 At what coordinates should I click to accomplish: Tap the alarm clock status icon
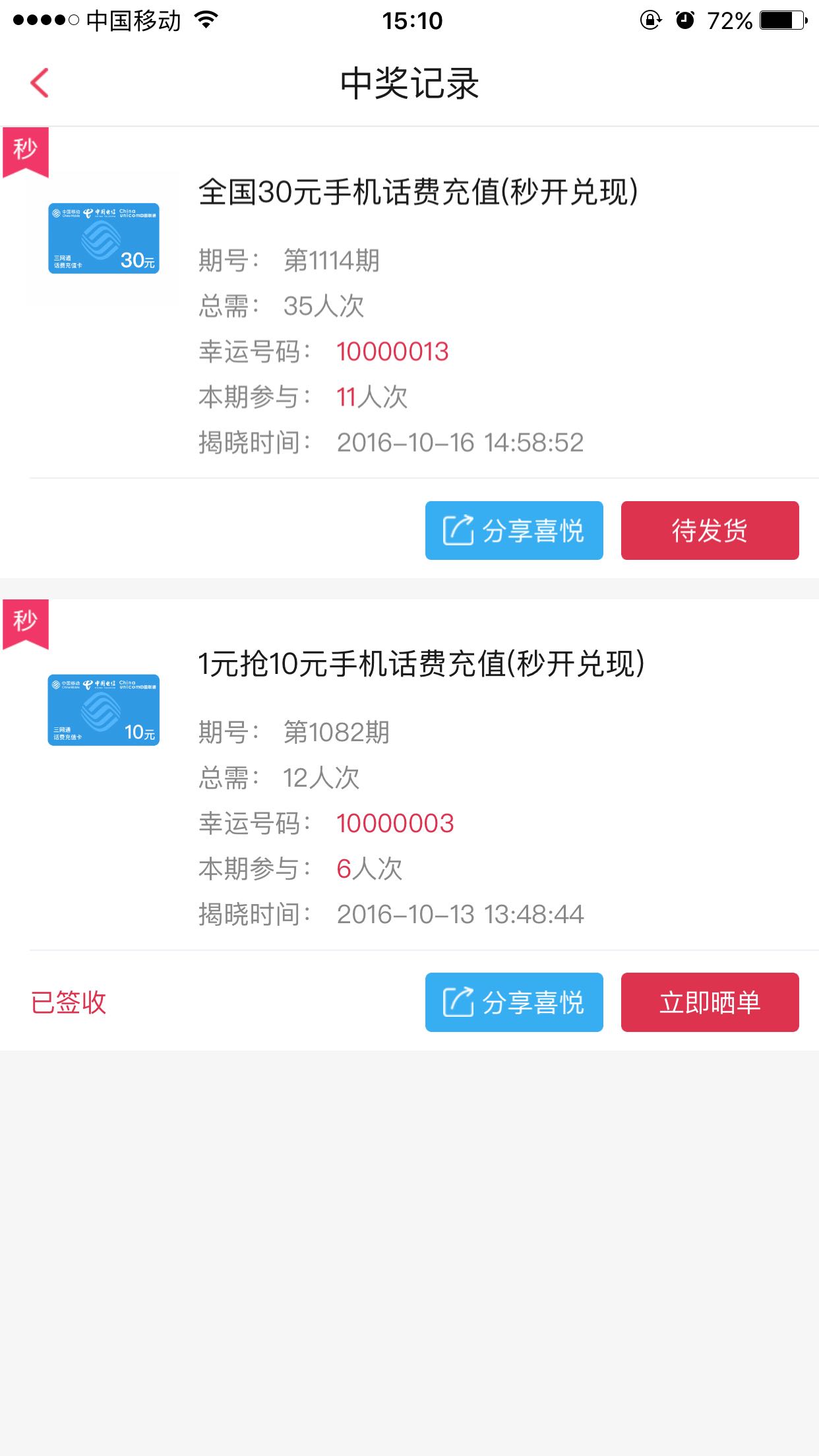(685, 20)
